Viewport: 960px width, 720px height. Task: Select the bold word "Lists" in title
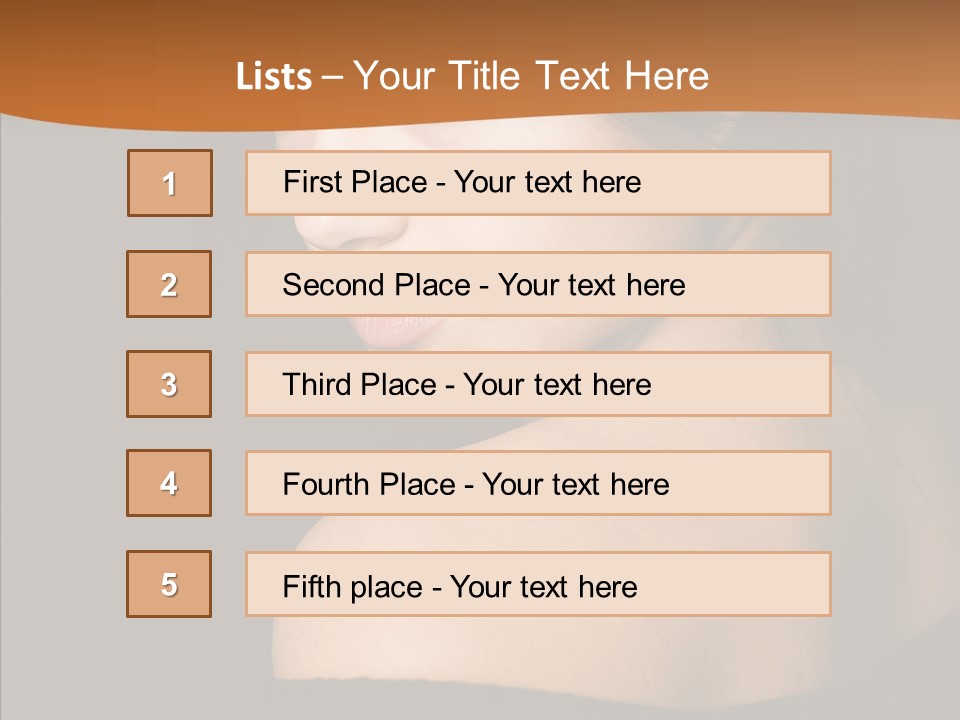click(x=274, y=77)
